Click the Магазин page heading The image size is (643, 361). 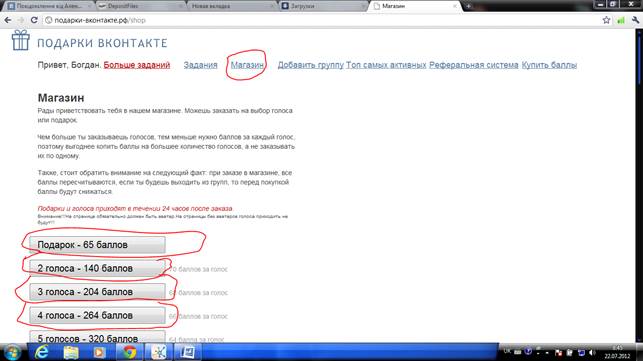pos(61,98)
